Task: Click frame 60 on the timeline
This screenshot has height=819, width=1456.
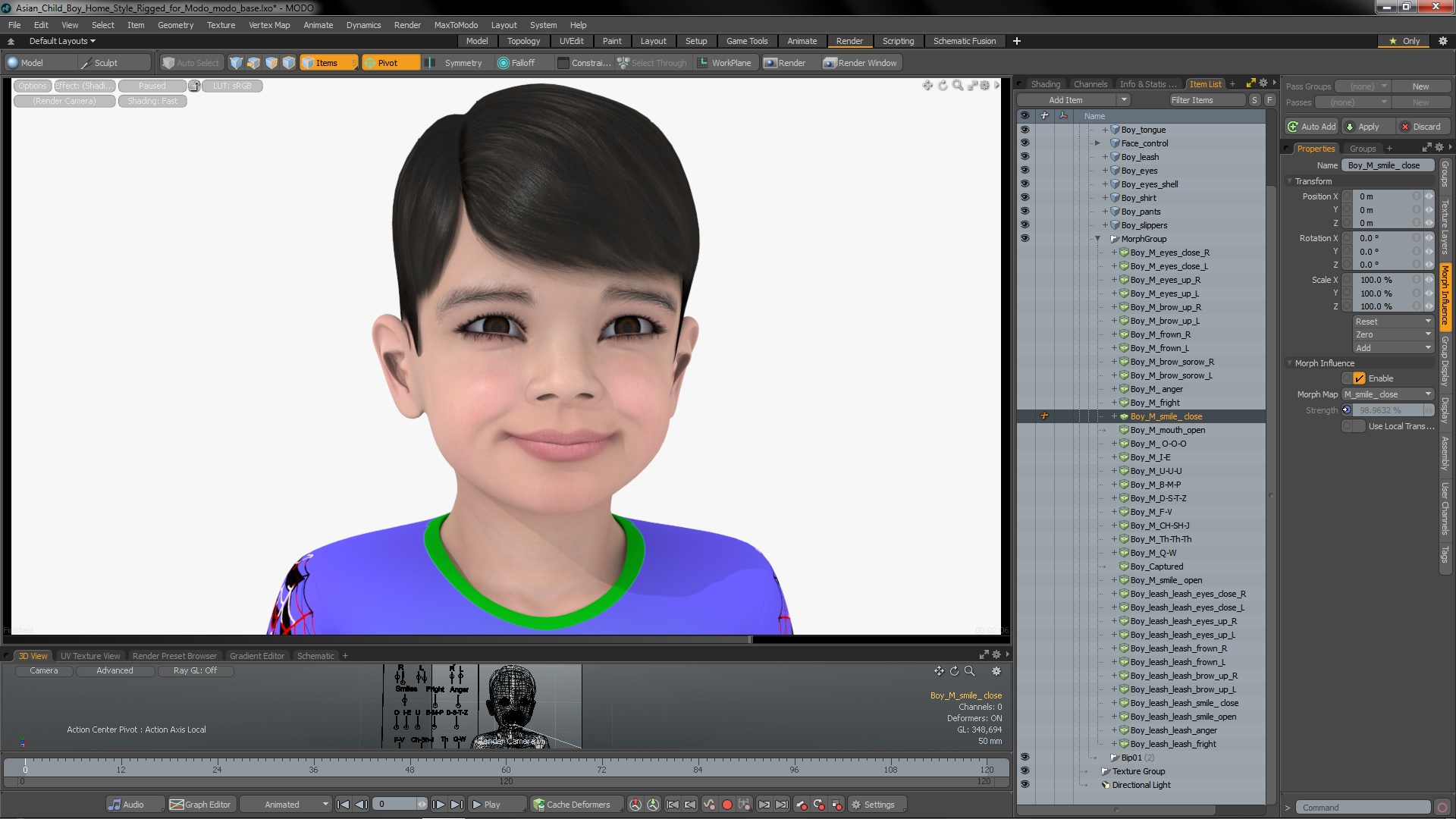Action: point(506,769)
